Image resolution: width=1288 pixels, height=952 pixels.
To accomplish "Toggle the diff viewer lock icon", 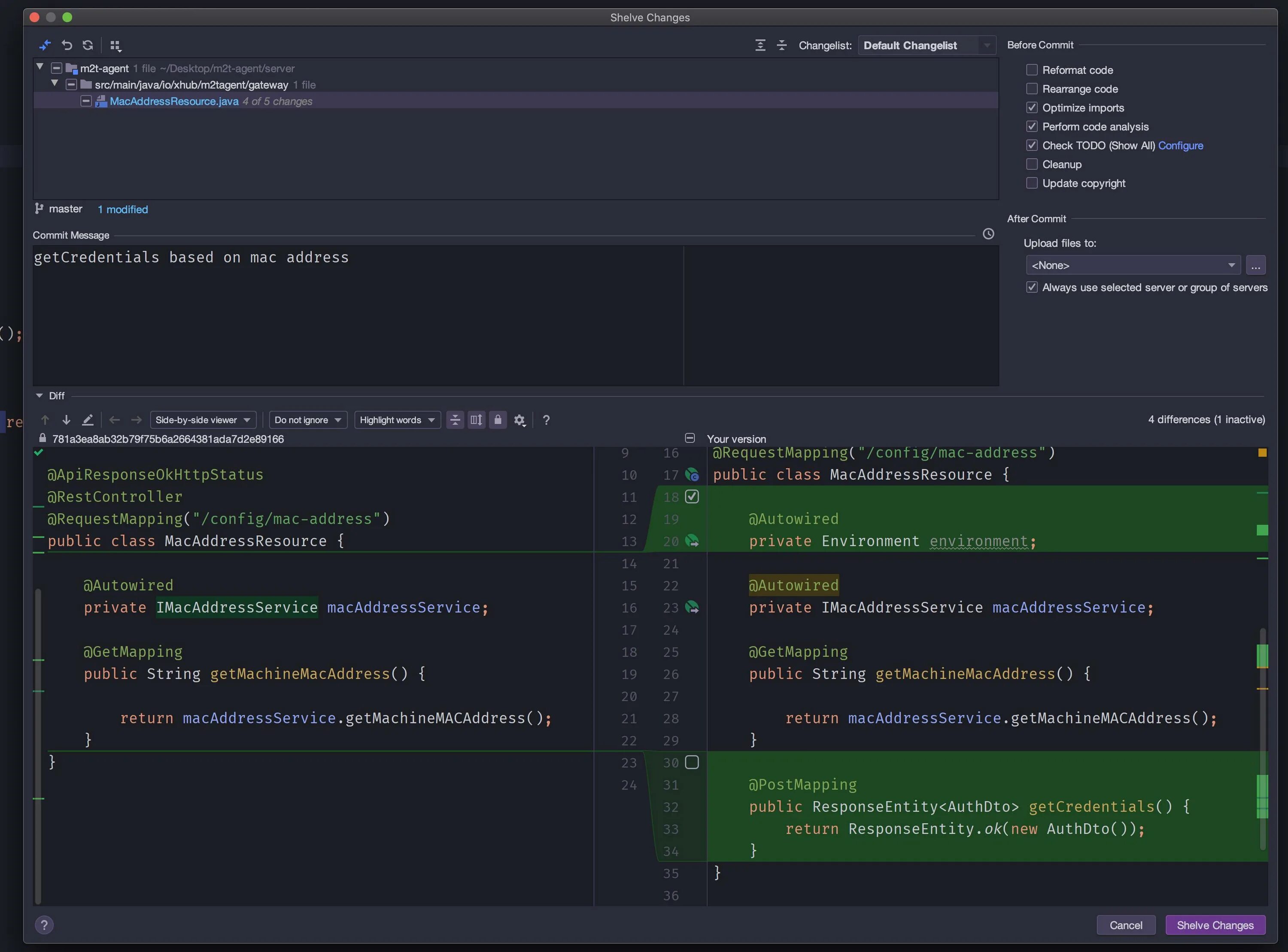I will [498, 419].
